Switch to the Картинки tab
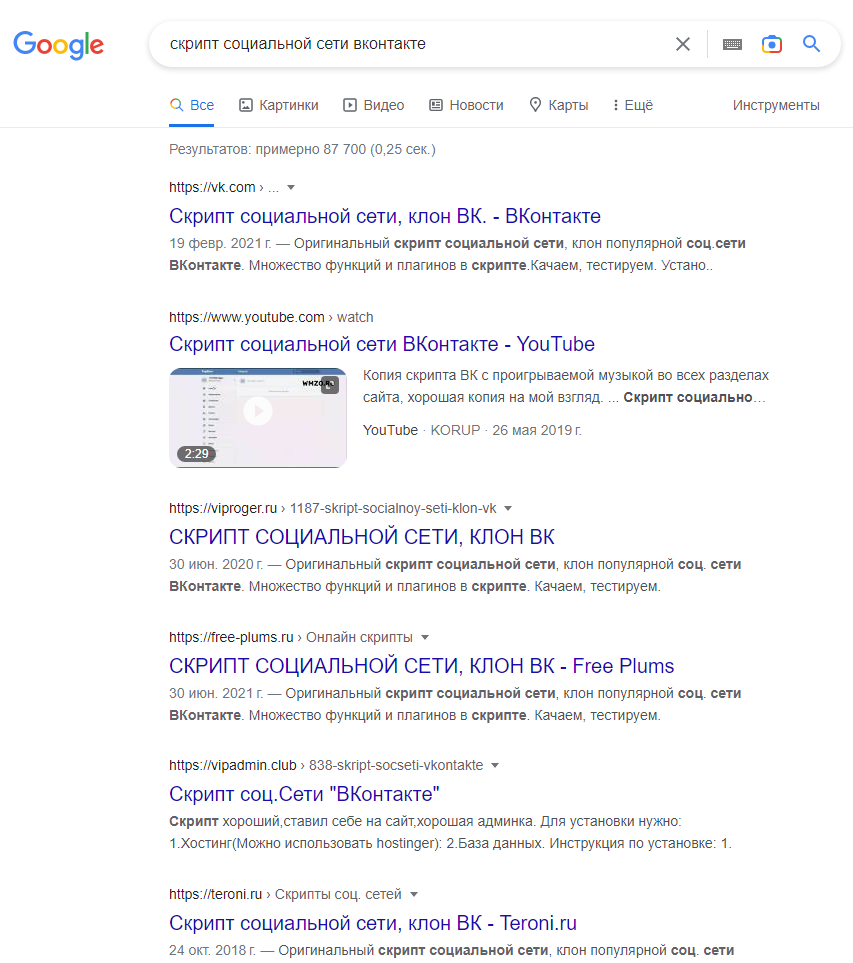This screenshot has width=853, height=963. (279, 105)
